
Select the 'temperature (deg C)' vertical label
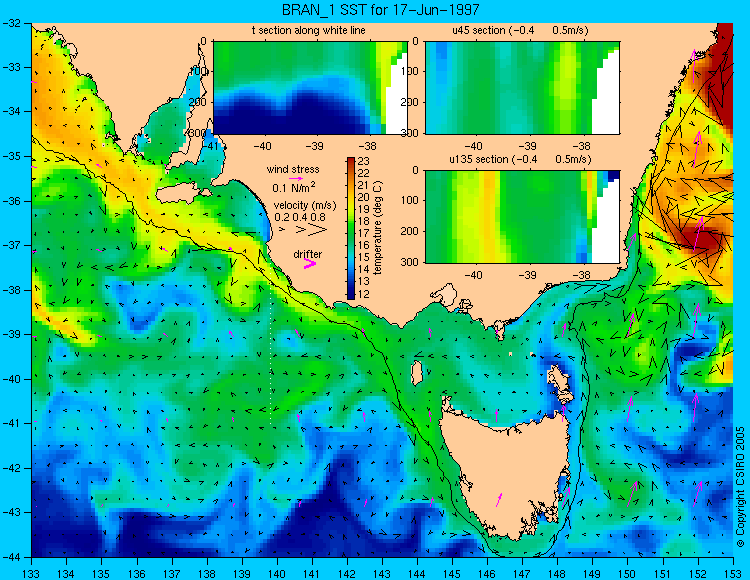tap(378, 228)
